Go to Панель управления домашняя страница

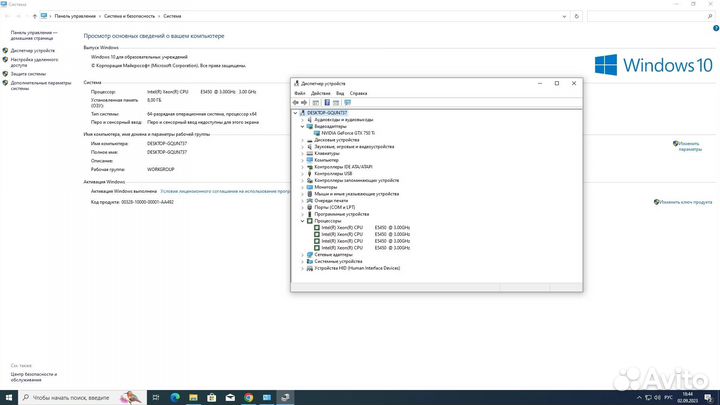pos(34,35)
